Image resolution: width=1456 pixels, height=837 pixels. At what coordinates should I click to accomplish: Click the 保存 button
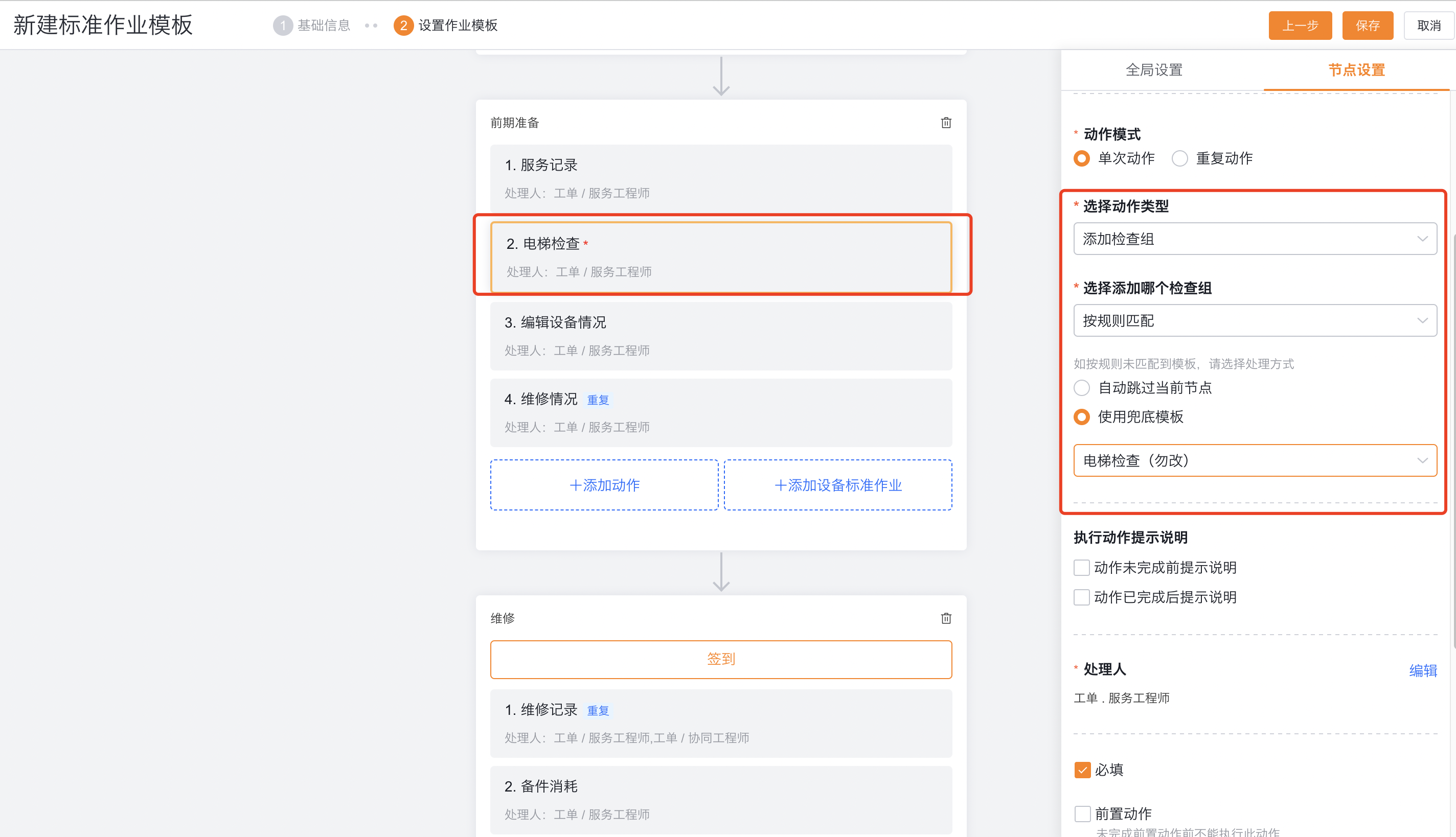point(1368,26)
